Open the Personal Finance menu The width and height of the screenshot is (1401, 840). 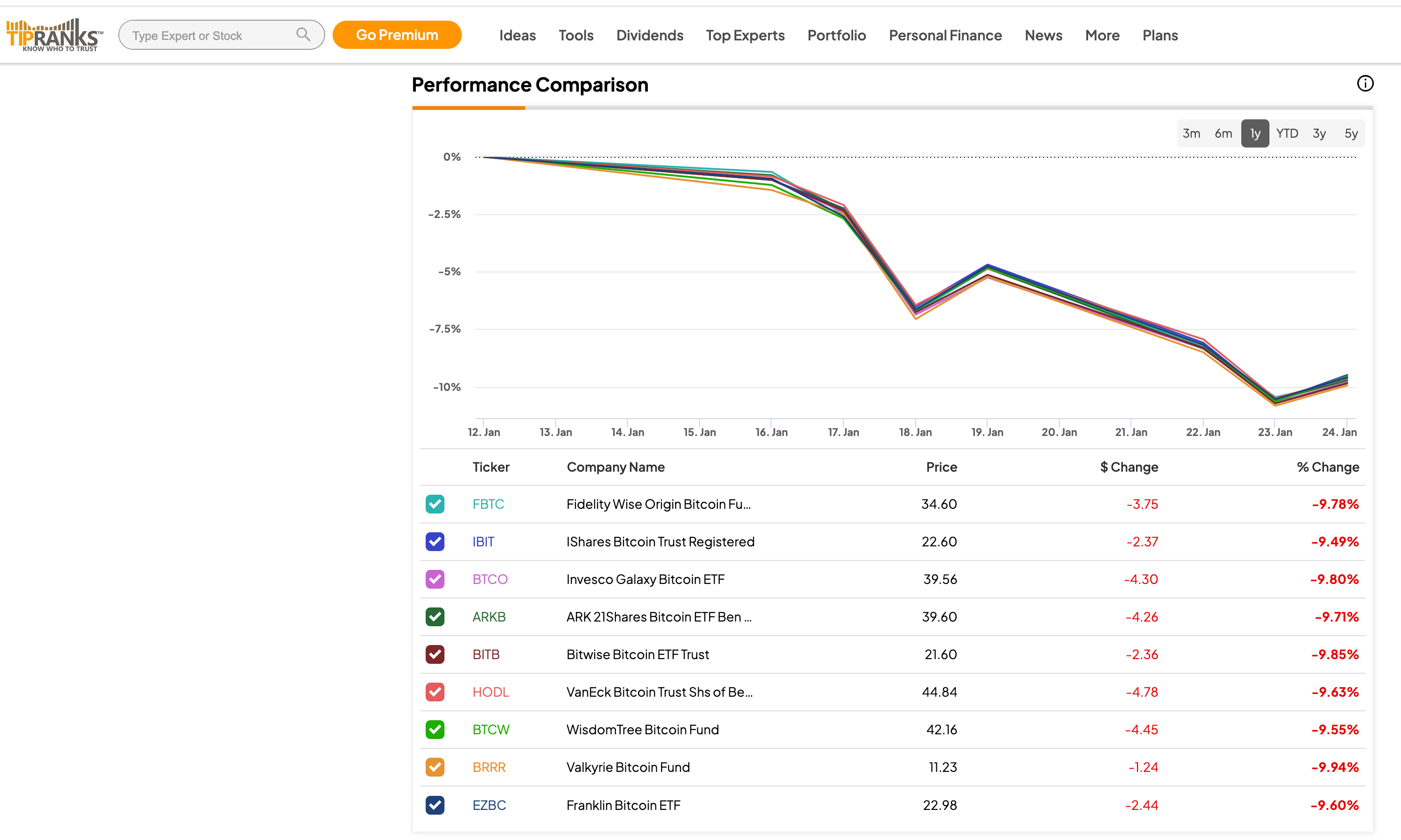pos(945,36)
